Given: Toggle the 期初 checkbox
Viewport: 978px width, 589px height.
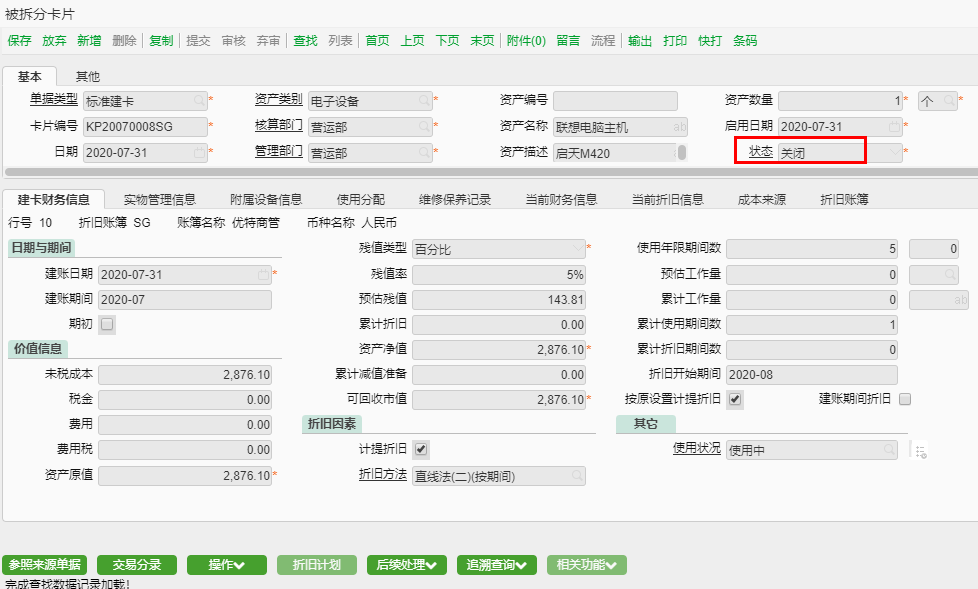Looking at the screenshot, I should pos(107,324).
